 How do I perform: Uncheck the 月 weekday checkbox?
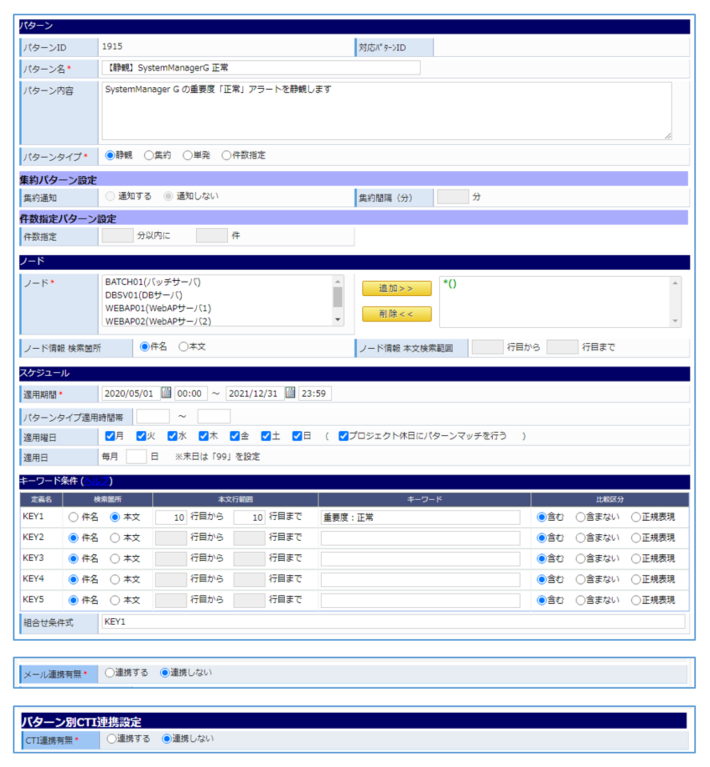pyautogui.click(x=111, y=436)
